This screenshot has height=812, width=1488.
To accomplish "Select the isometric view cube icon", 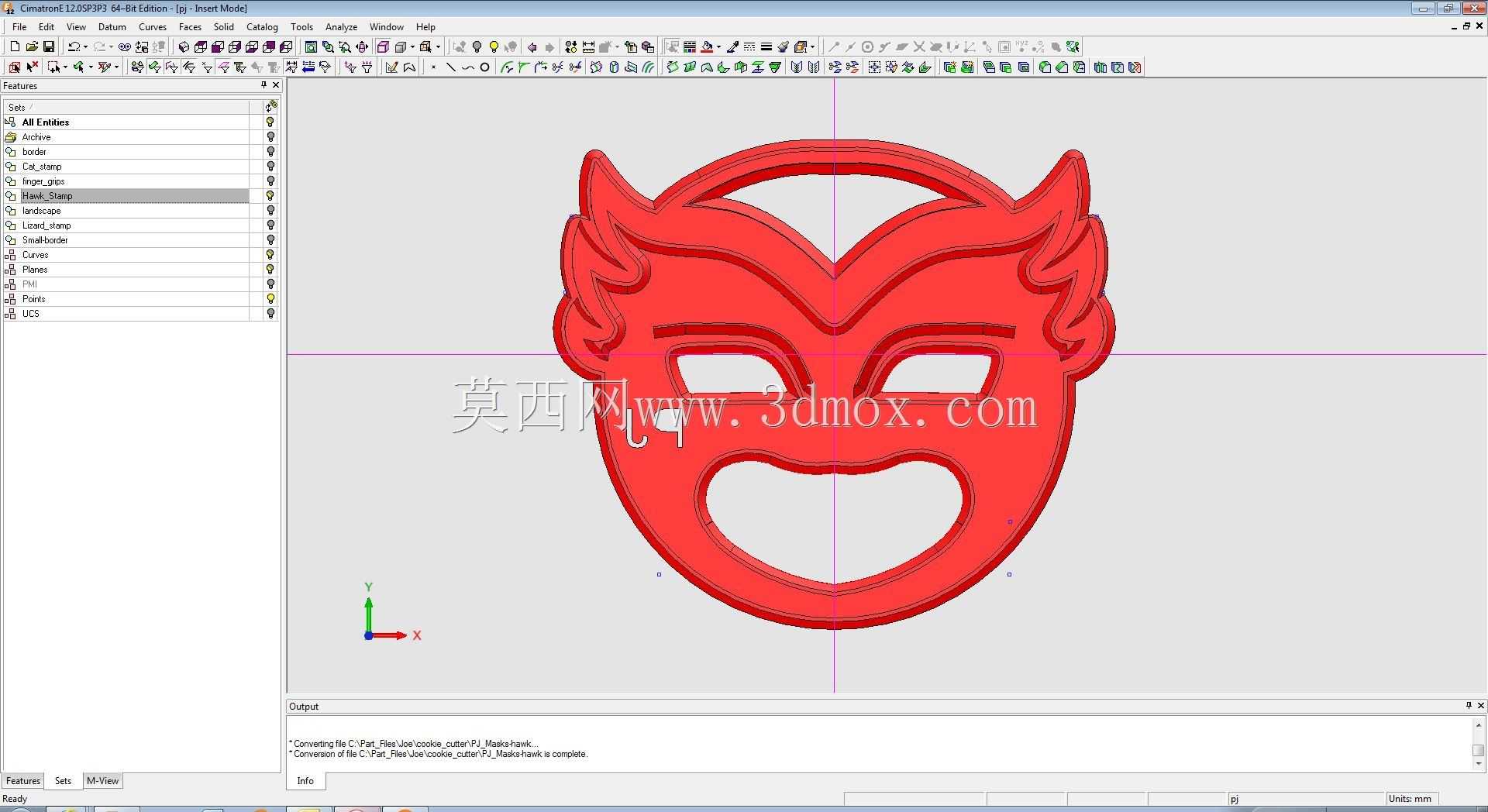I will click(x=184, y=46).
